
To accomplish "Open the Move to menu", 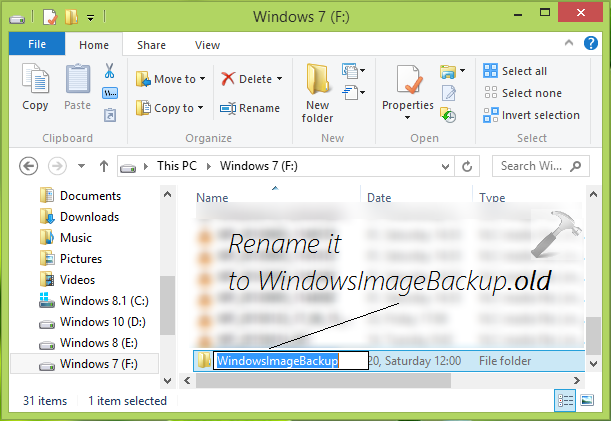I will coord(170,79).
